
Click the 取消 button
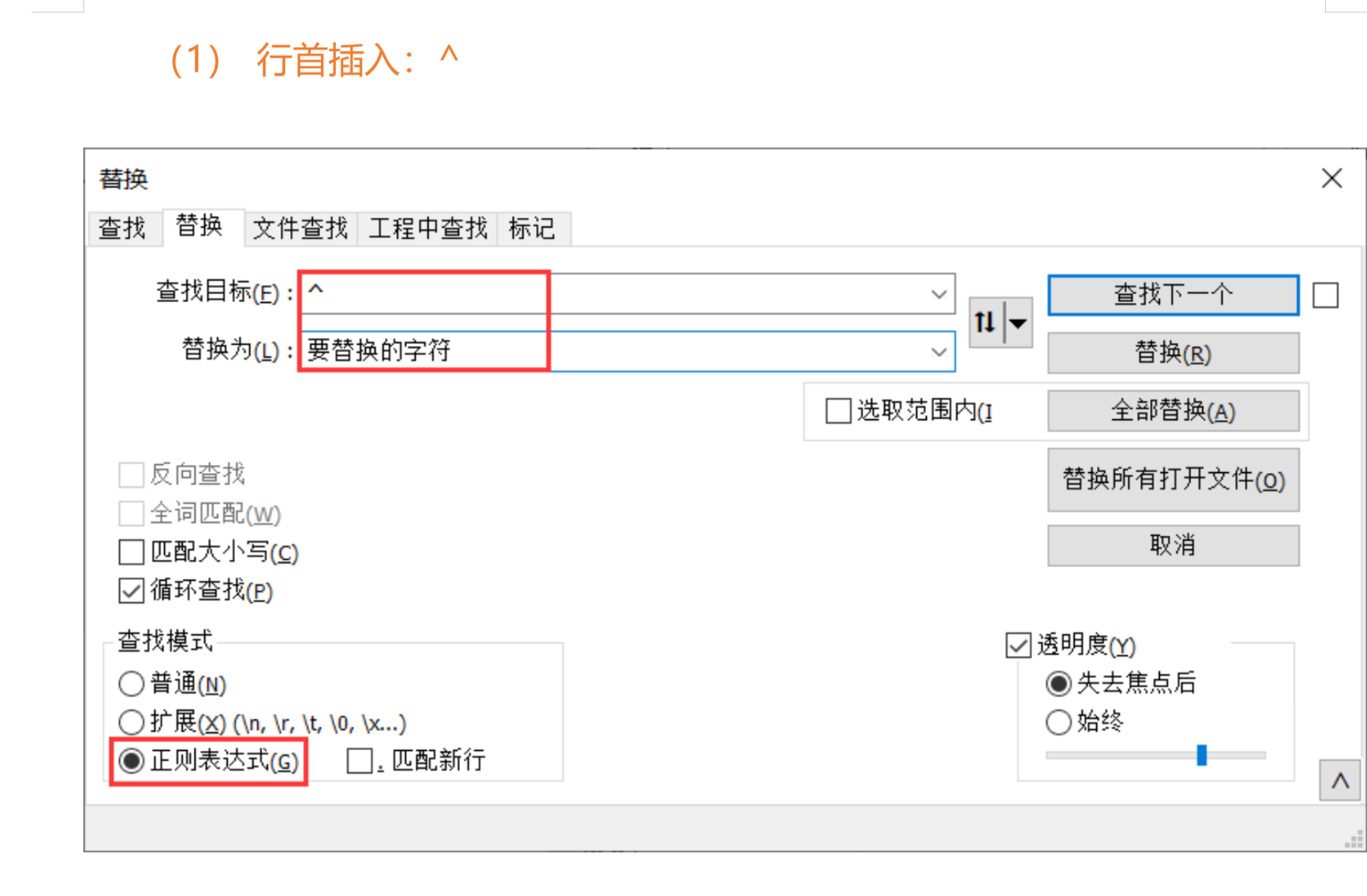click(1172, 545)
